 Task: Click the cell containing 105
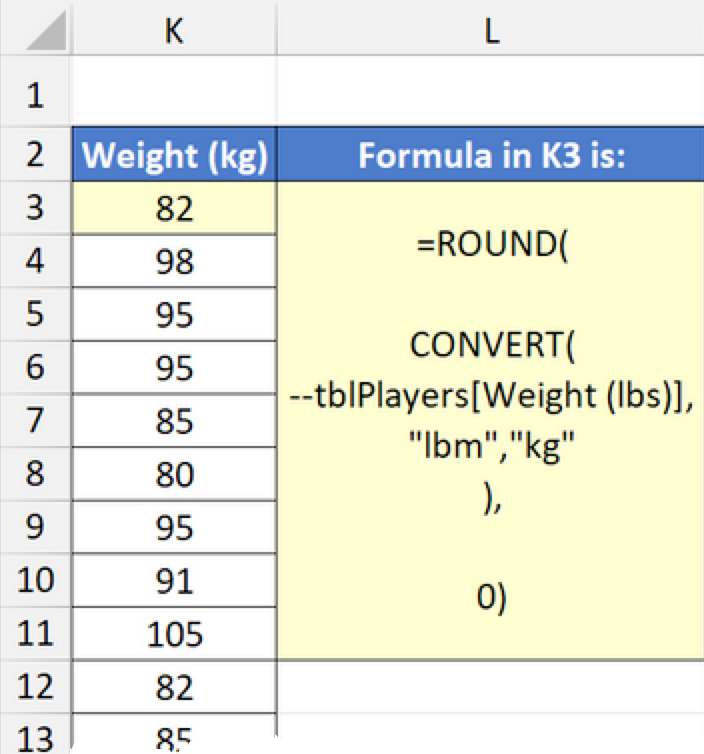coord(174,634)
